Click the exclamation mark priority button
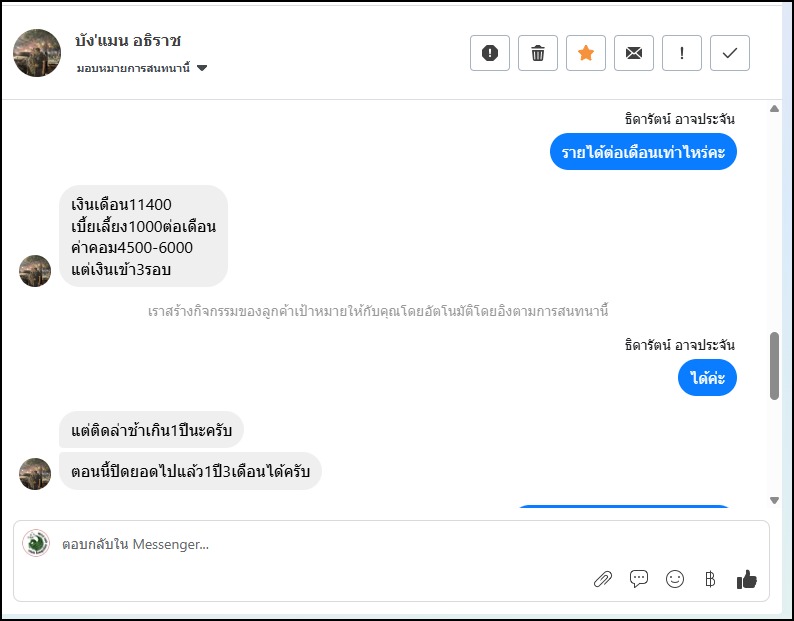Screen dimensions: 794x621 [x=682, y=53]
